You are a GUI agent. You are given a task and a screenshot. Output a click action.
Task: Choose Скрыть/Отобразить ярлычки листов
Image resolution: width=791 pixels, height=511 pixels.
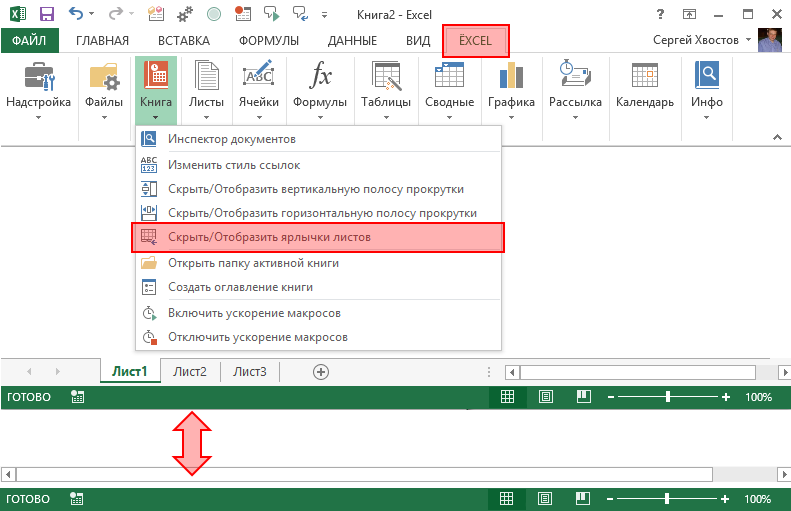pyautogui.click(x=318, y=237)
